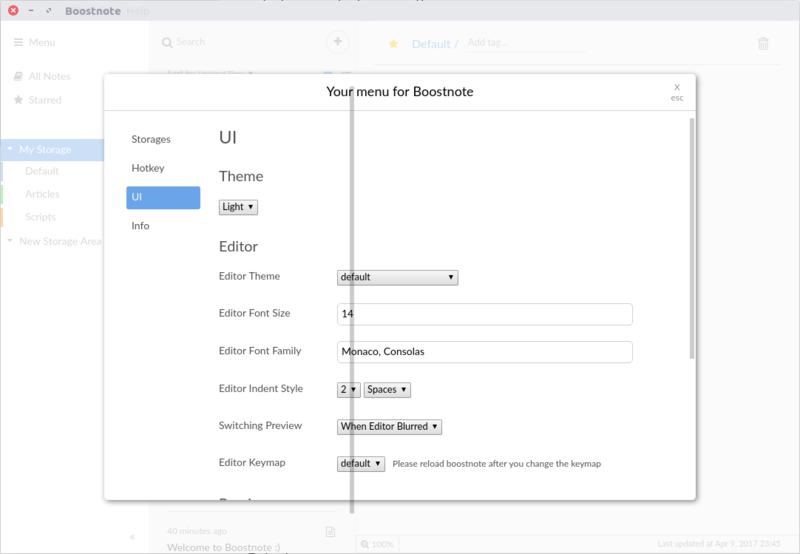Click the note document icon in list

pyautogui.click(x=331, y=532)
